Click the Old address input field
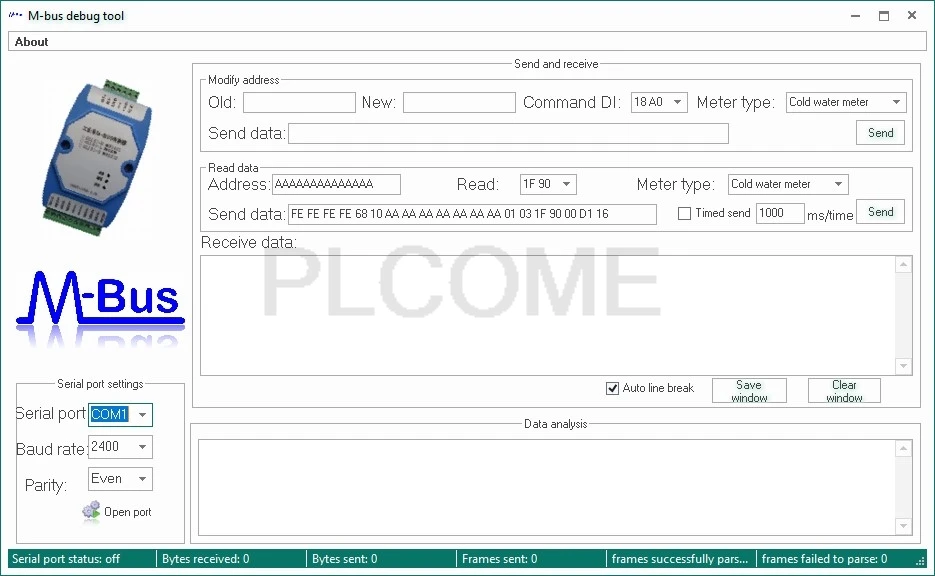 (x=299, y=103)
